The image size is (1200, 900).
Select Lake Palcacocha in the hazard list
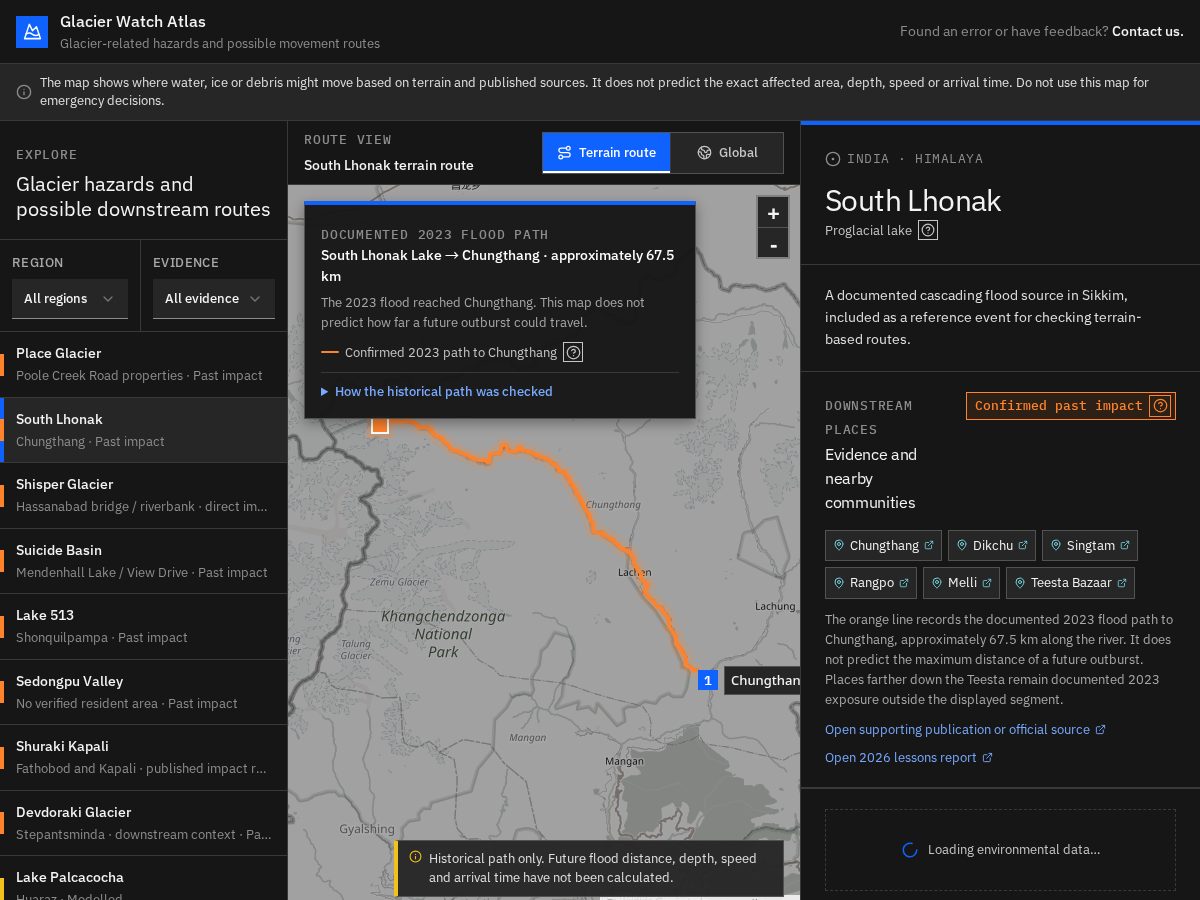coord(143,878)
